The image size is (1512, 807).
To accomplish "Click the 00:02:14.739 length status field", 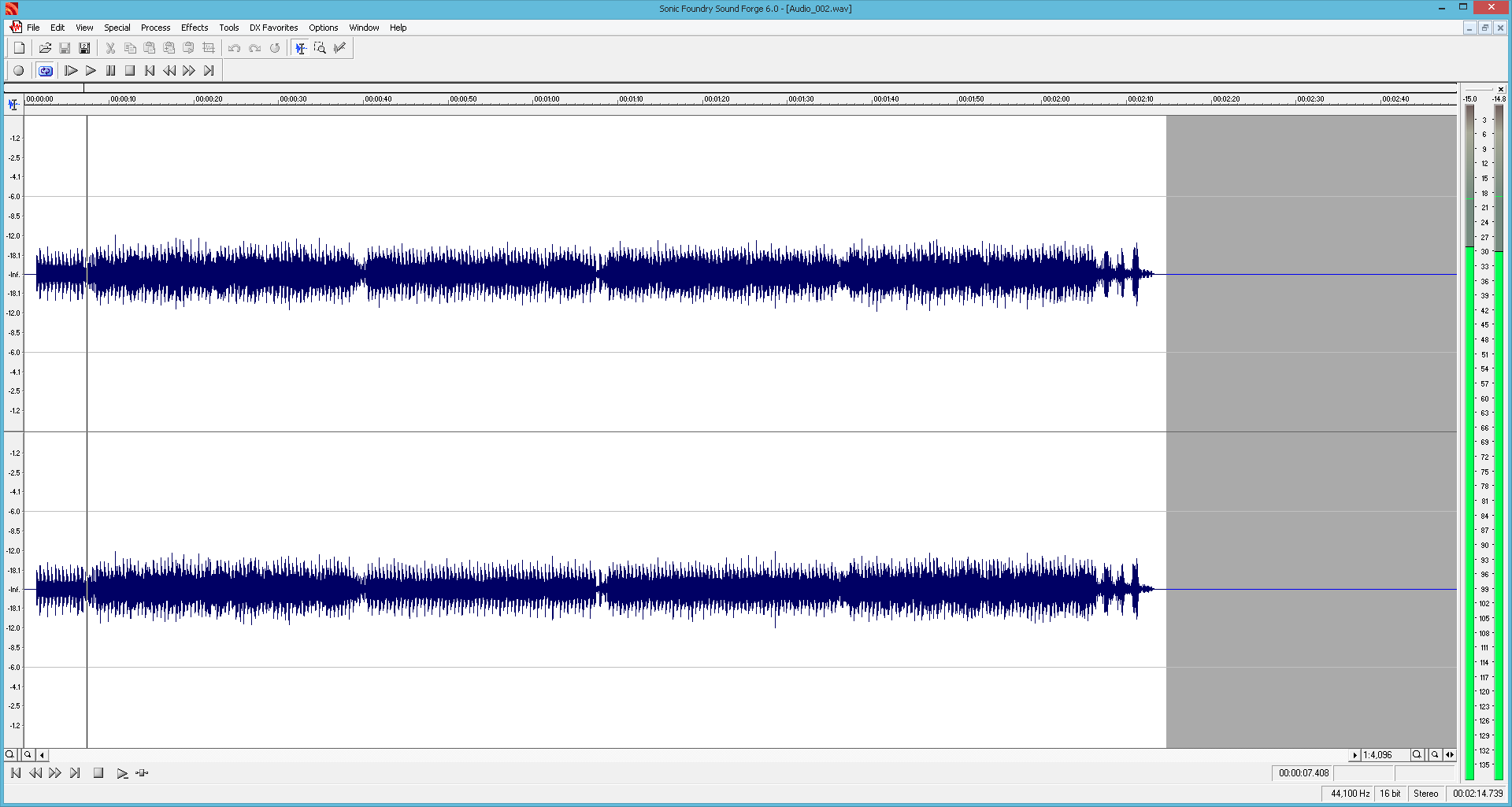I will [1477, 794].
